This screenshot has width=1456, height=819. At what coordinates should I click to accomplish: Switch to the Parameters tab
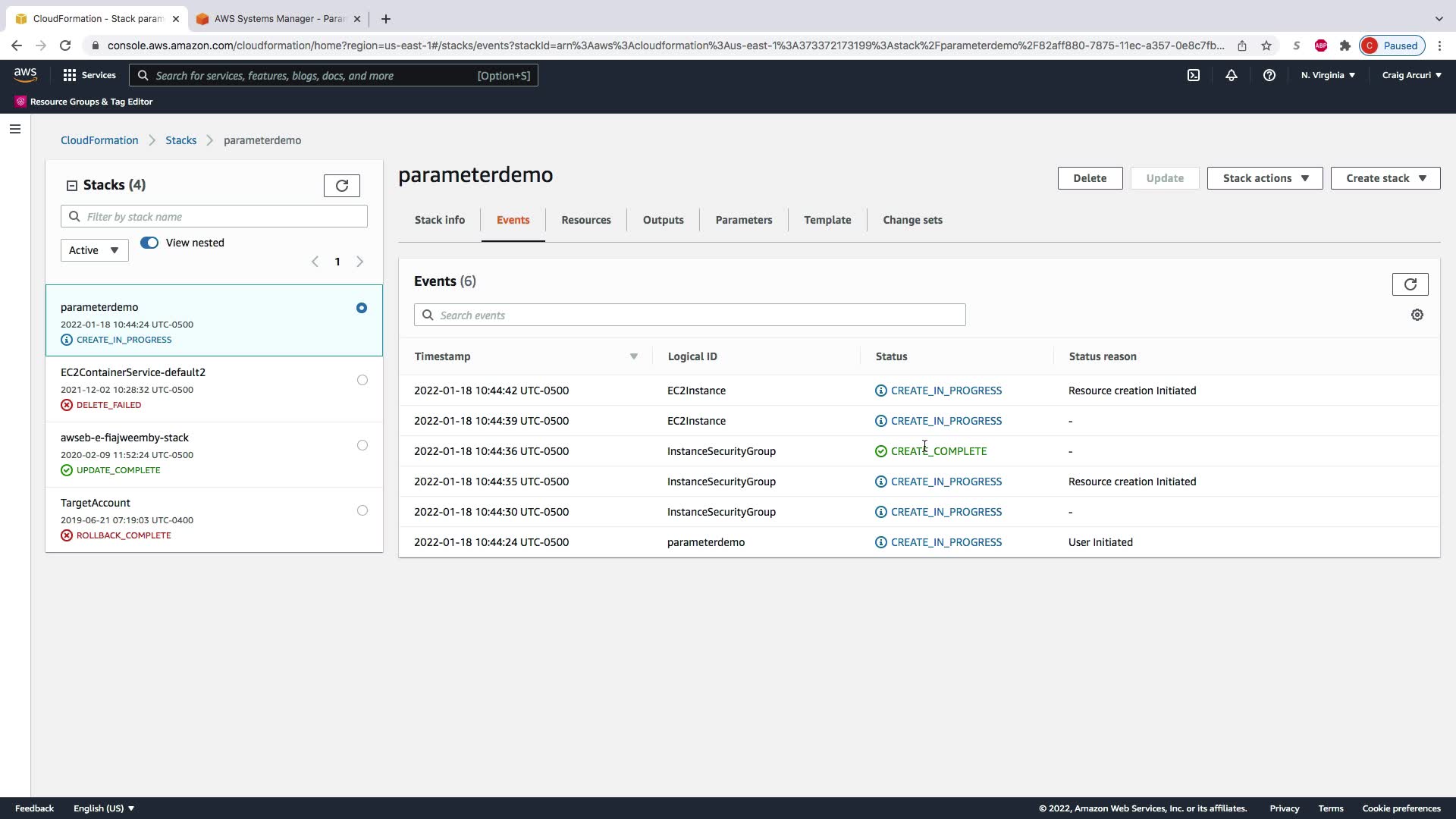[743, 220]
